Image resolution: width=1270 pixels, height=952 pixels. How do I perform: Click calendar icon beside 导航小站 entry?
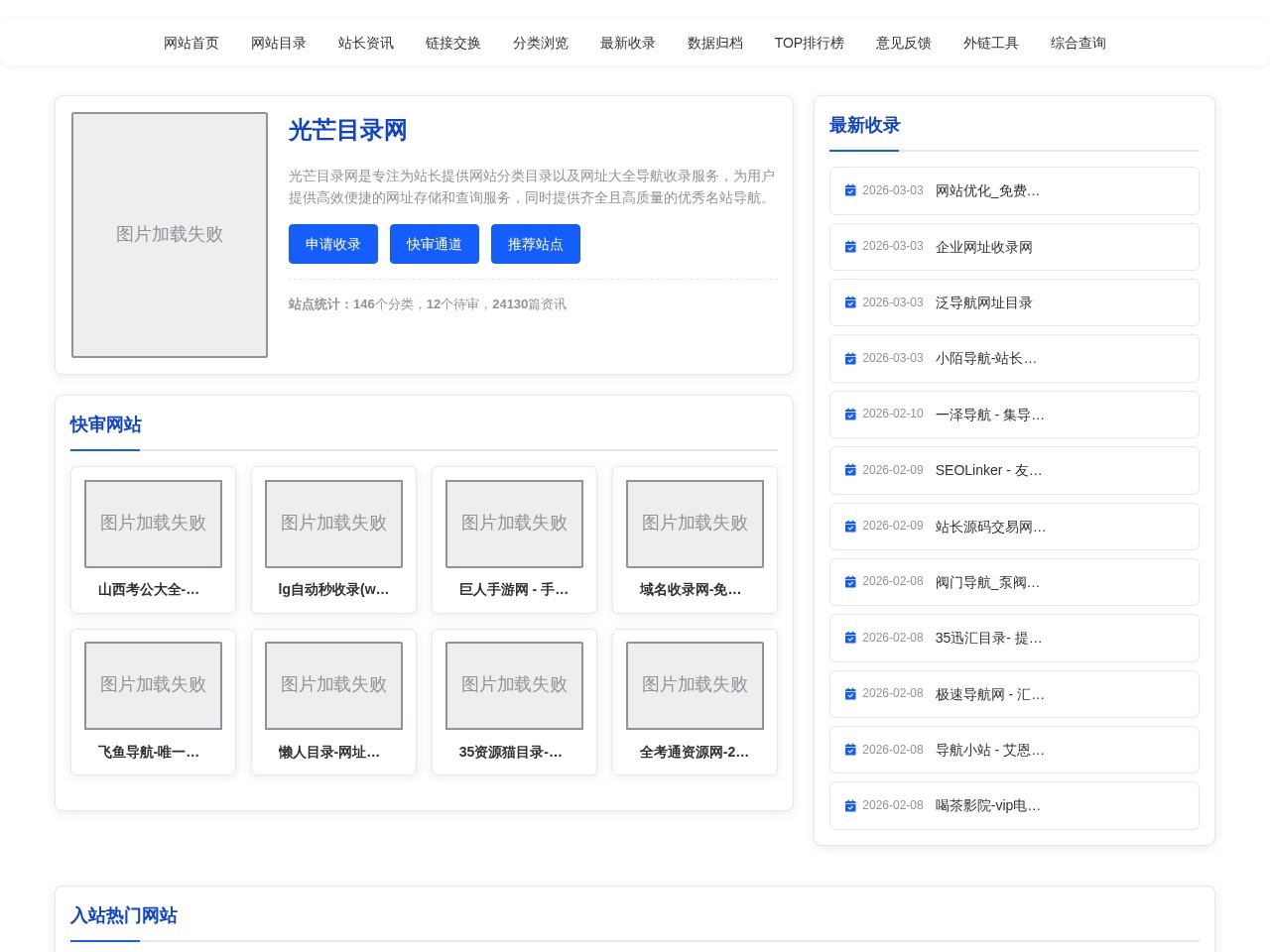click(850, 750)
